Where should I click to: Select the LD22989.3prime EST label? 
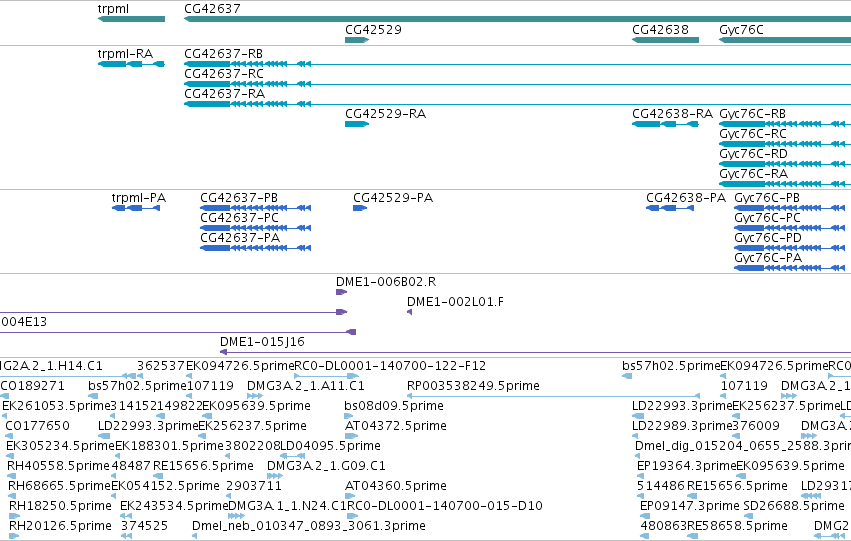pyautogui.click(x=682, y=427)
